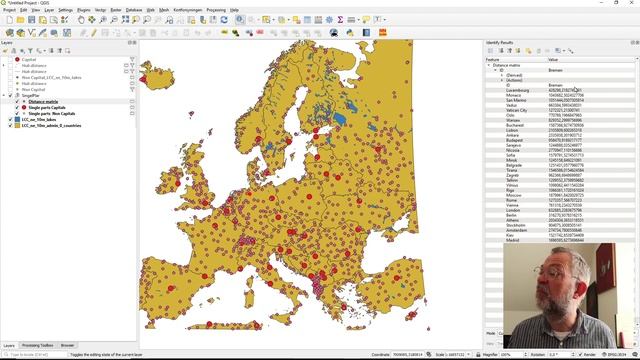640x360 pixels.
Task: Open statistical summary sigma icon
Action: pyautogui.click(x=340, y=20)
